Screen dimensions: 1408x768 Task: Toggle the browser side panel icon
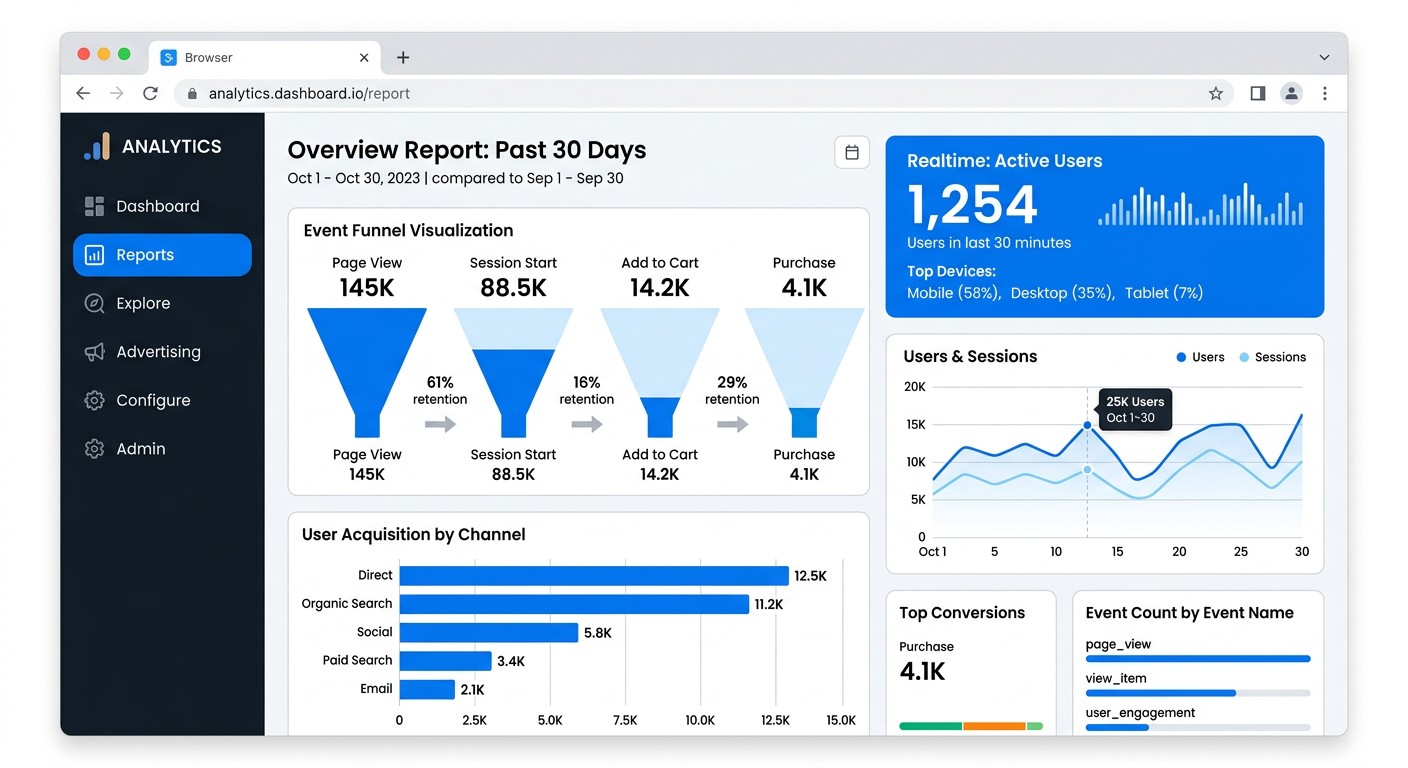[1258, 93]
